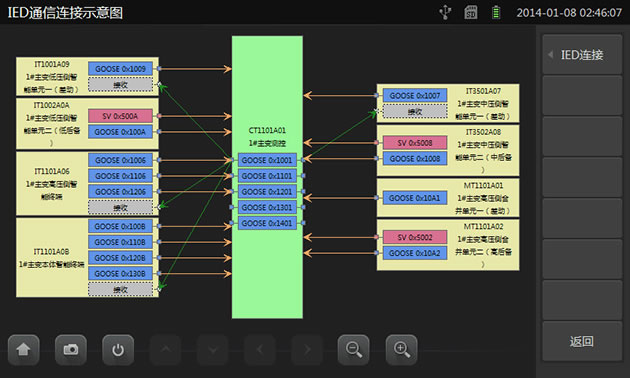The width and height of the screenshot is (630, 378).
Task: Go to the home screen icon
Action: click(24, 349)
